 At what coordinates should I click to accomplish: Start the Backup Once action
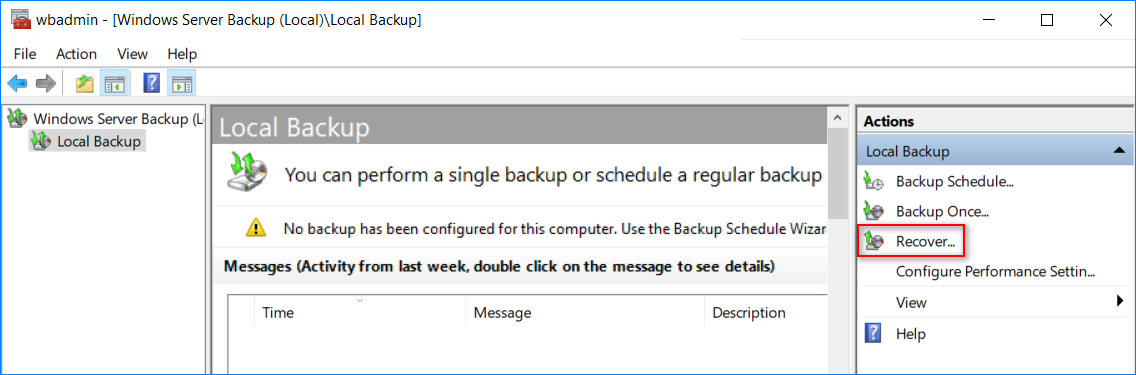[x=942, y=212]
